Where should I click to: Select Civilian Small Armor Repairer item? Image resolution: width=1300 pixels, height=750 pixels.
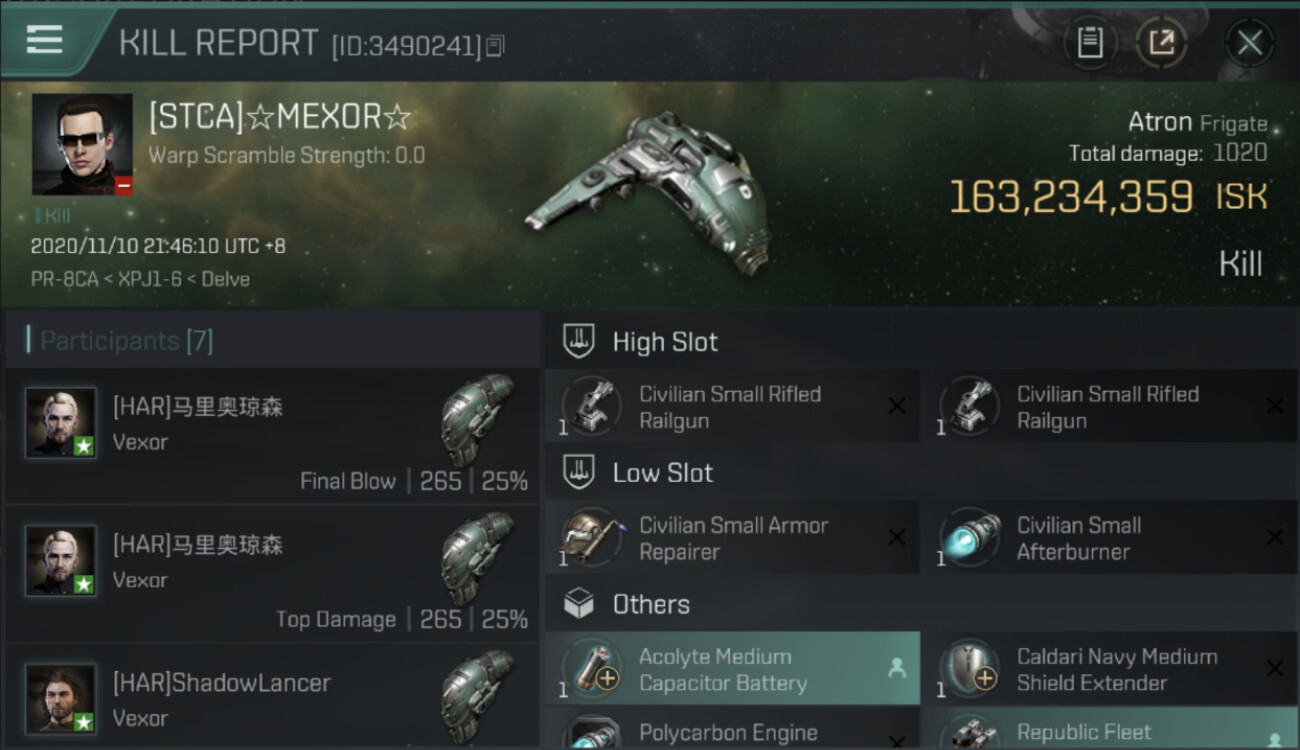click(732, 538)
